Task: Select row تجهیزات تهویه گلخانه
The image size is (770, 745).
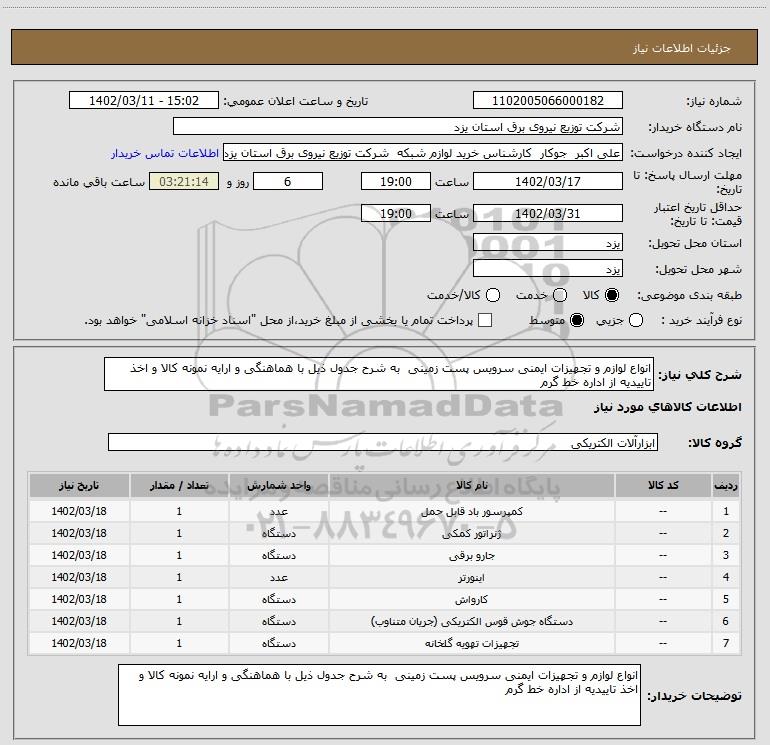Action: [x=384, y=643]
